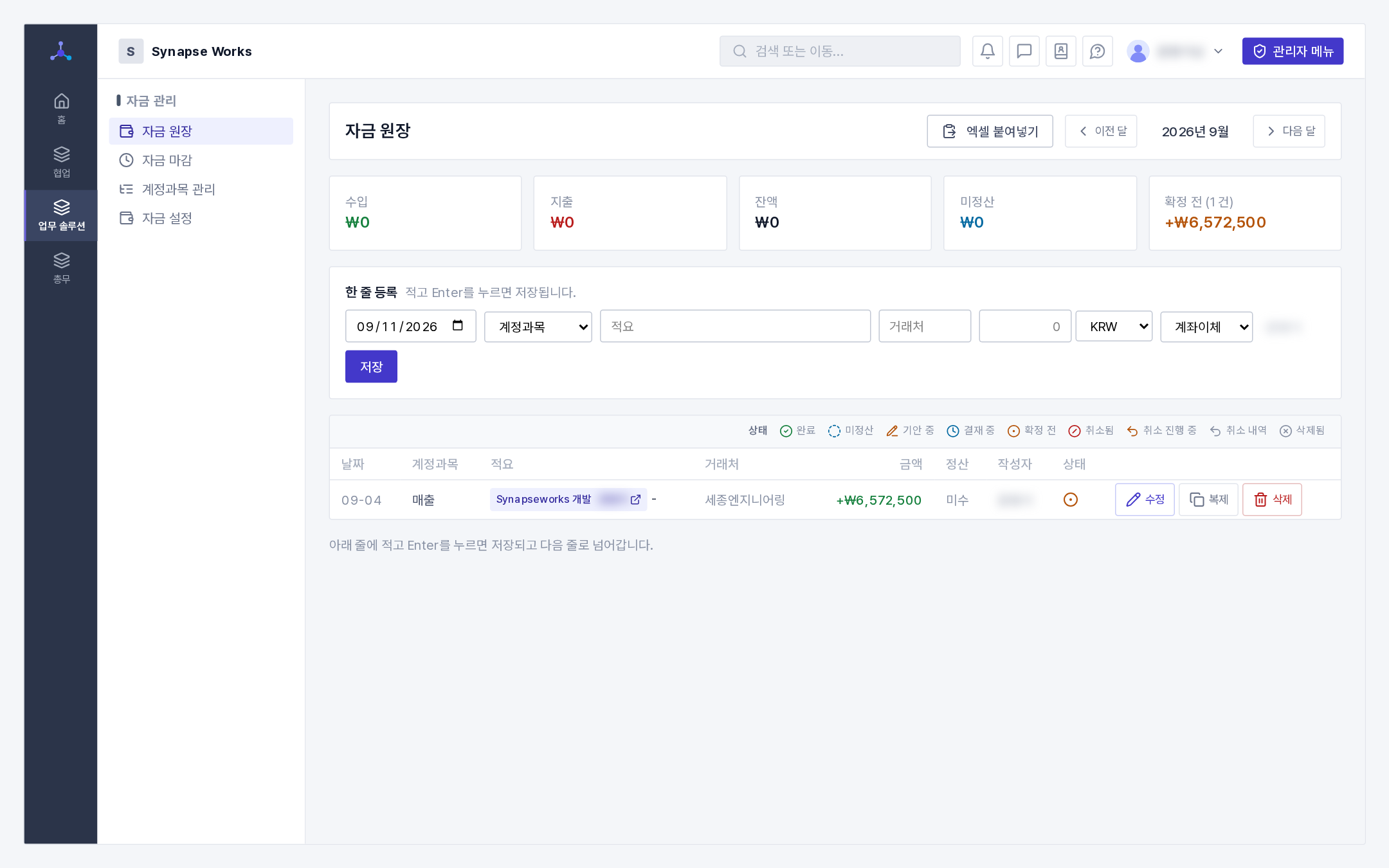
Task: Click the 삭제됨 legend icon
Action: (1285, 431)
